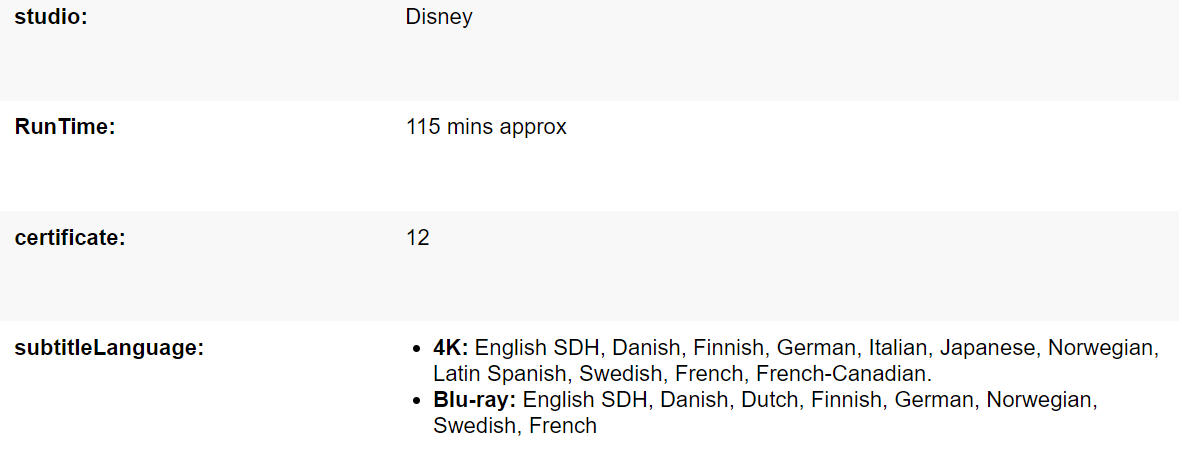Image resolution: width=1182 pixels, height=468 pixels.
Task: Click the subtitleLanguage label
Action: (109, 349)
